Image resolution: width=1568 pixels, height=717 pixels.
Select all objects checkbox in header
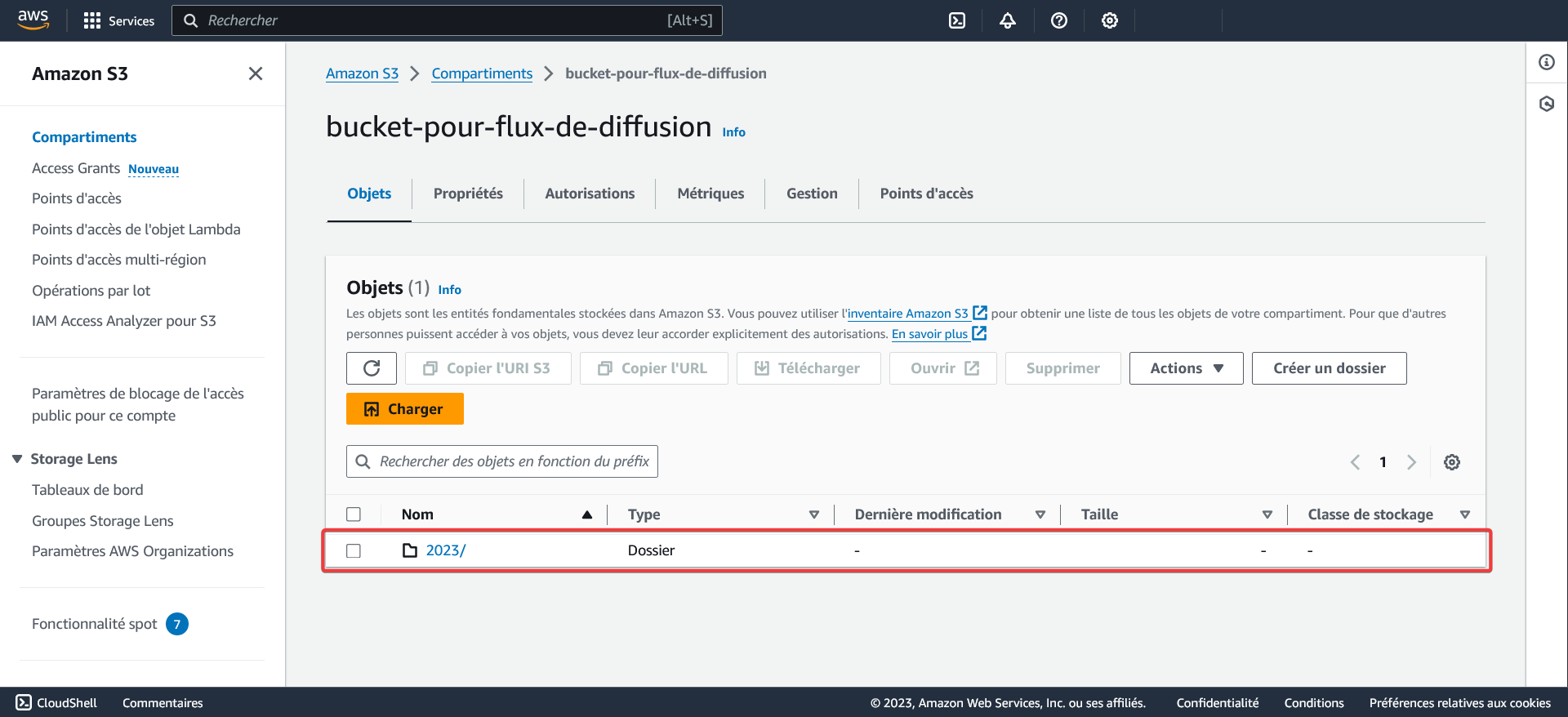(354, 514)
